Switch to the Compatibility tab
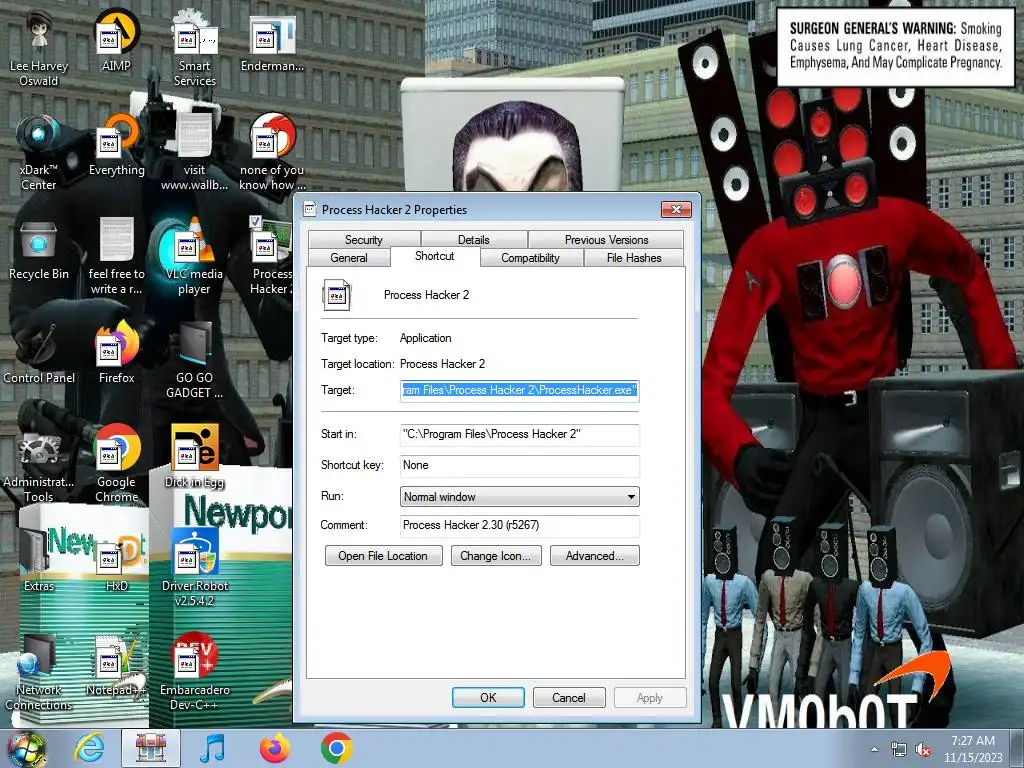The width and height of the screenshot is (1024, 768). pyautogui.click(x=530, y=258)
